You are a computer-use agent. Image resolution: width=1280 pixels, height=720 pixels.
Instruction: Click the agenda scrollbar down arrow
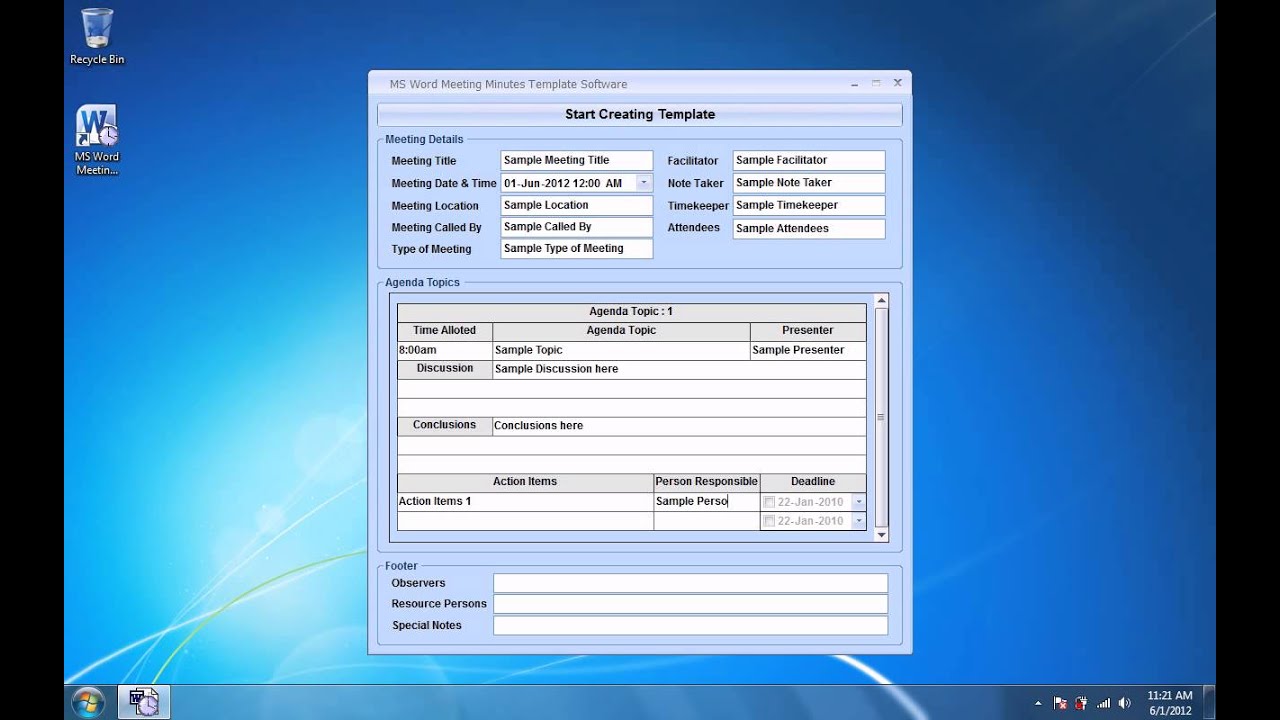click(881, 536)
